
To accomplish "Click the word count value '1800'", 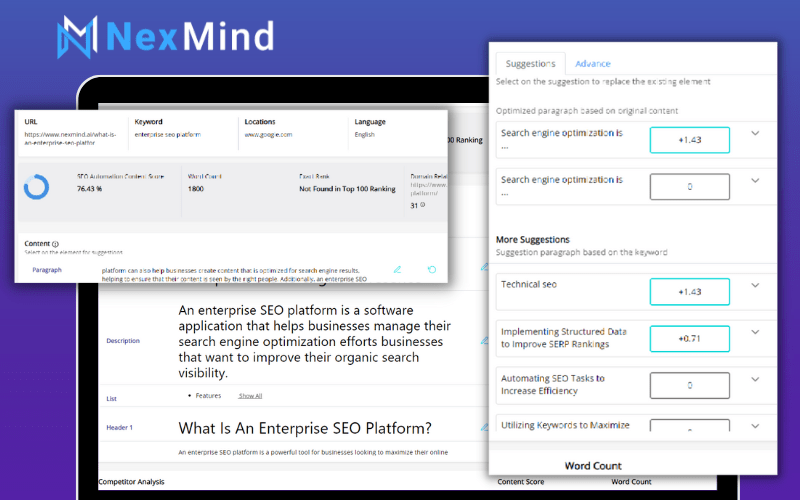I will pyautogui.click(x=195, y=189).
